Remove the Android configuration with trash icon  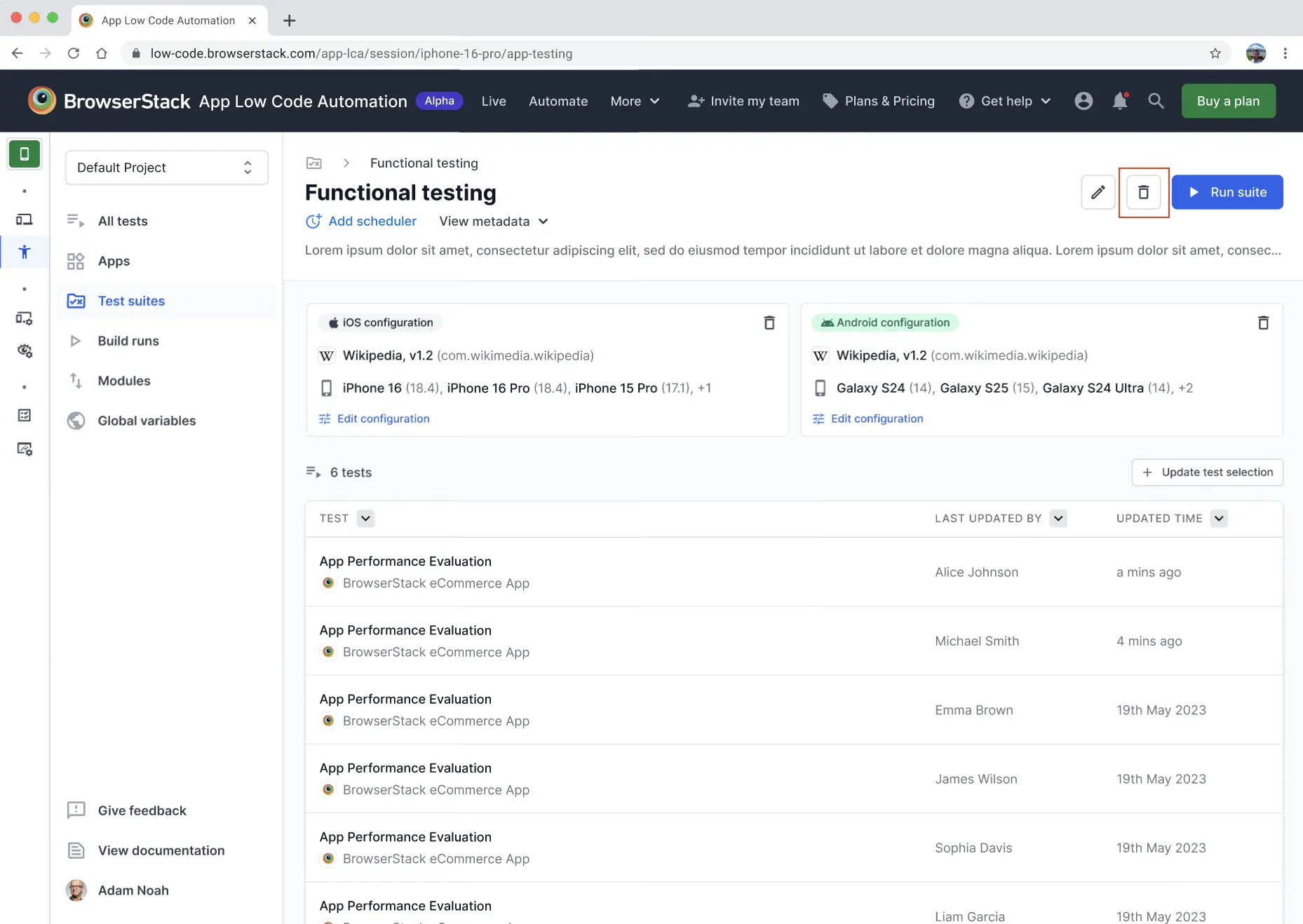pyautogui.click(x=1262, y=322)
